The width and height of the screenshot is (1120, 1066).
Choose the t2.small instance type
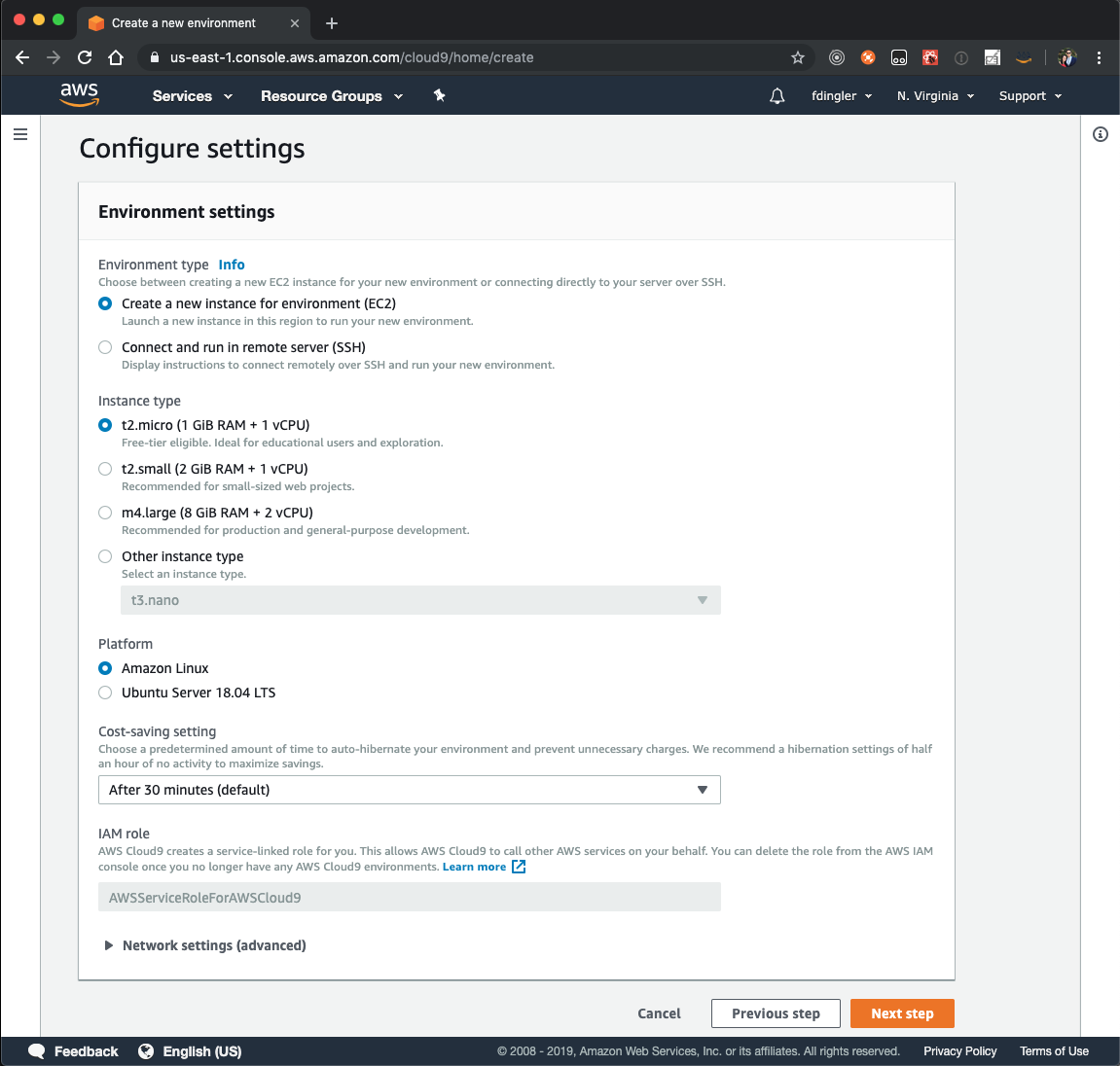(105, 469)
